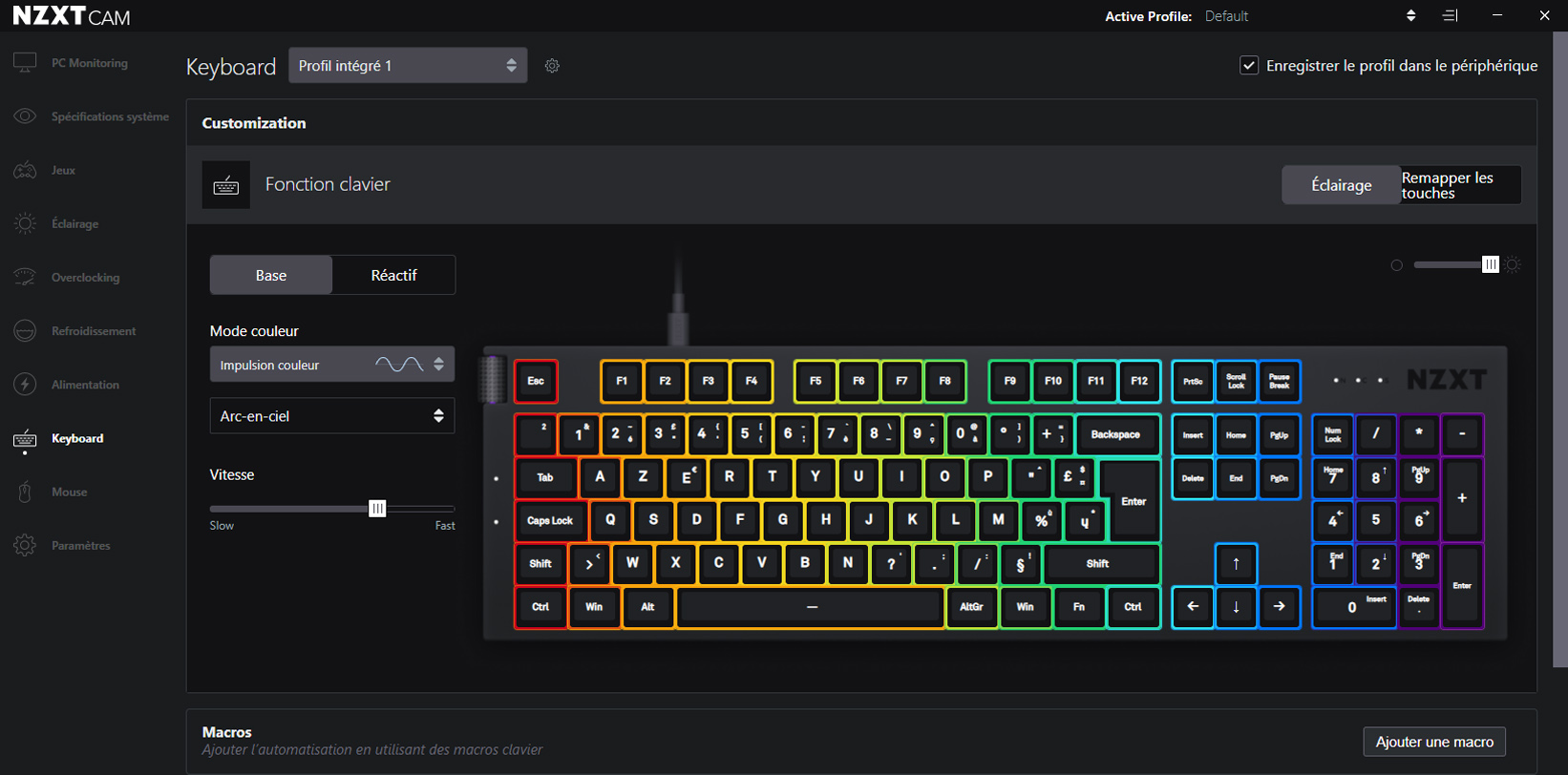Go to Refroidissement cooling icon
Screen dimensions: 1568x775
tap(25, 331)
